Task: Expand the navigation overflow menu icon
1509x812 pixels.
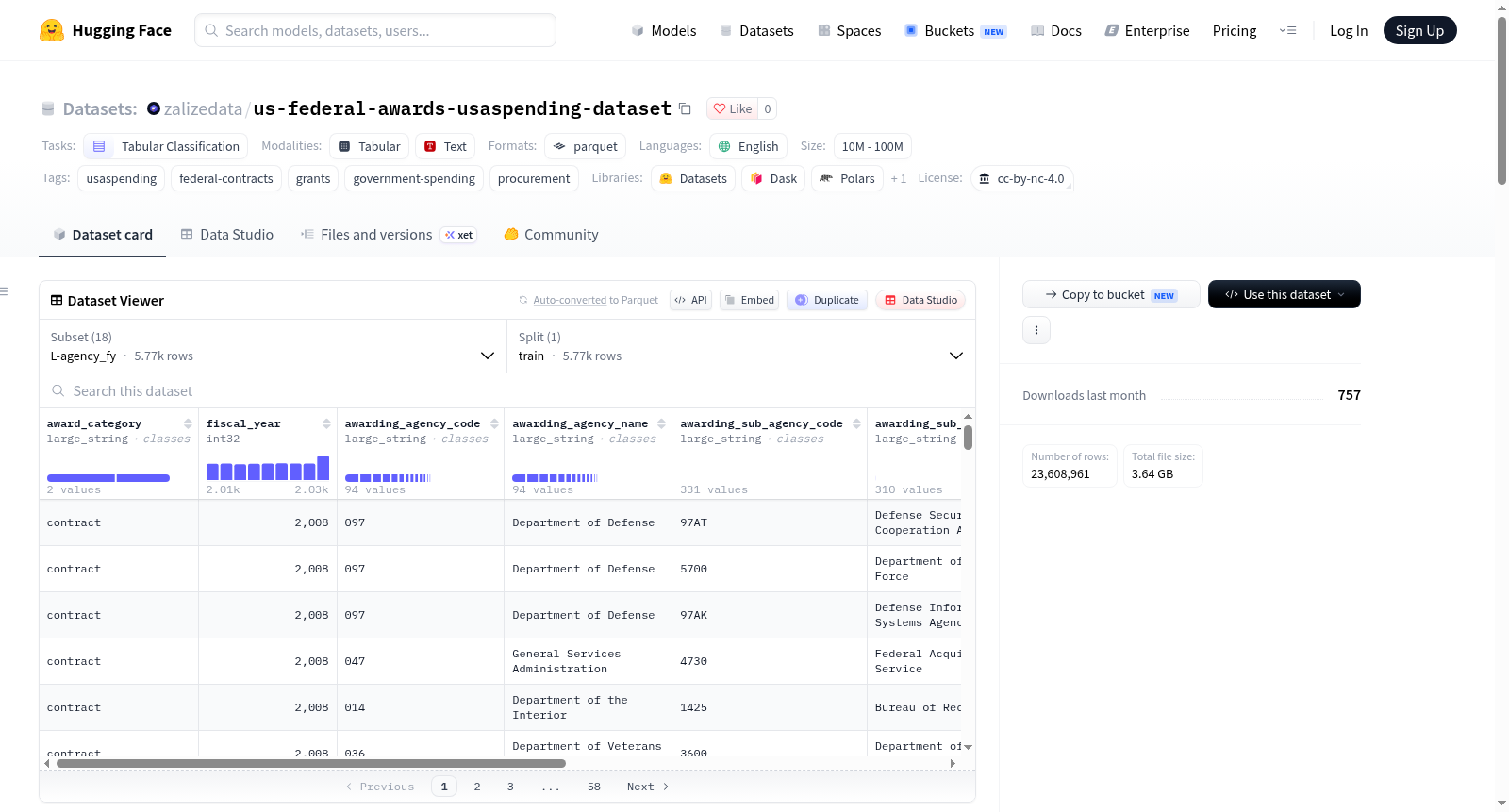Action: (x=1287, y=30)
